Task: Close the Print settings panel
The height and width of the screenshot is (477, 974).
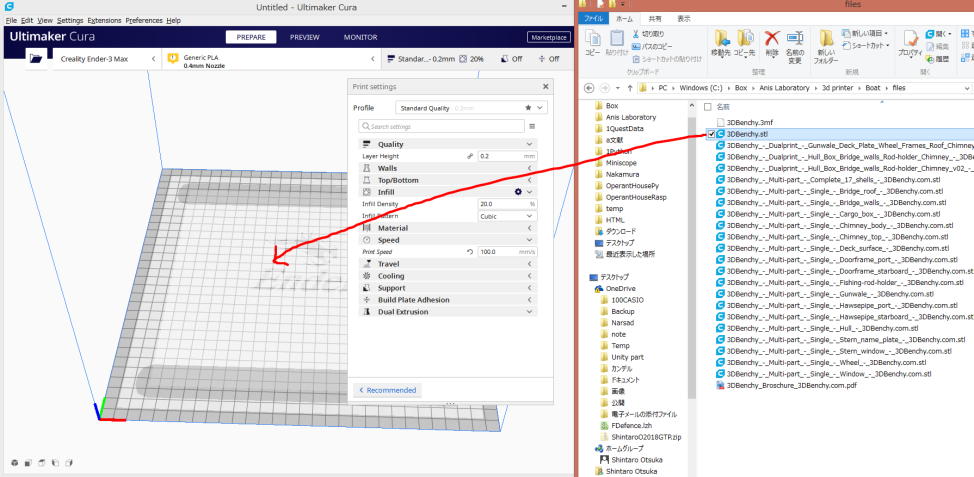Action: pos(545,87)
